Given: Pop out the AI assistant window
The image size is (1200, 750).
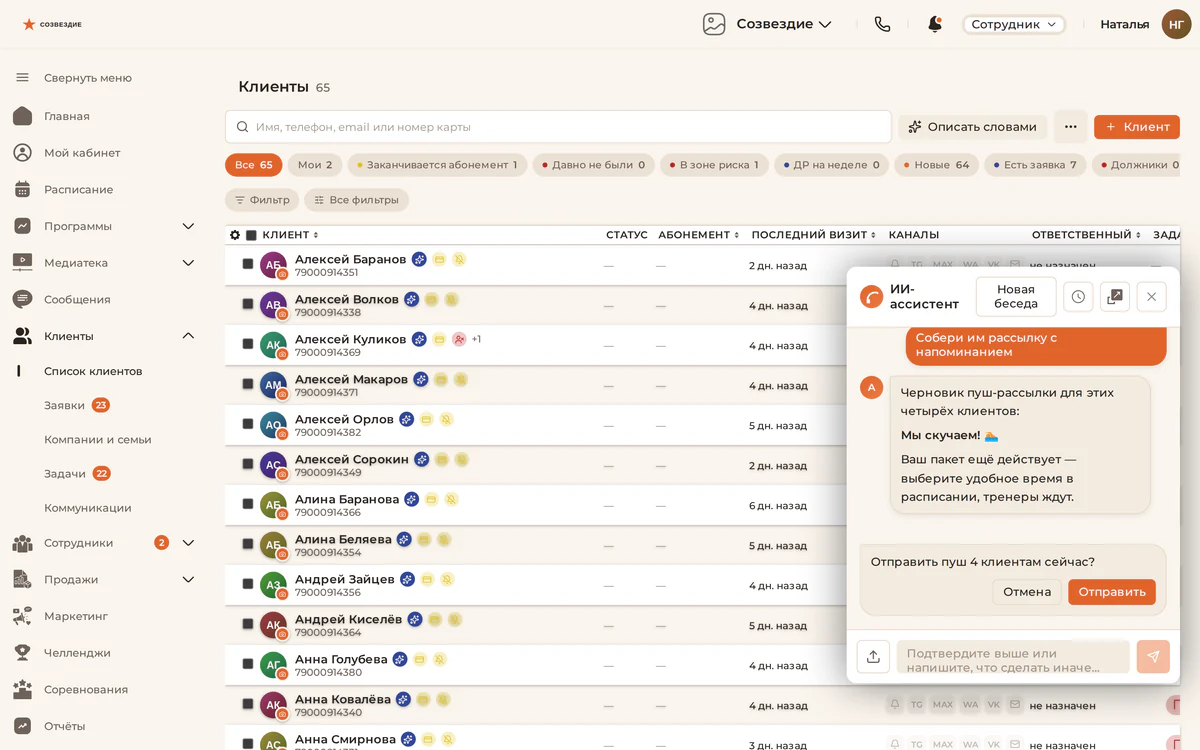Looking at the screenshot, I should [1115, 297].
